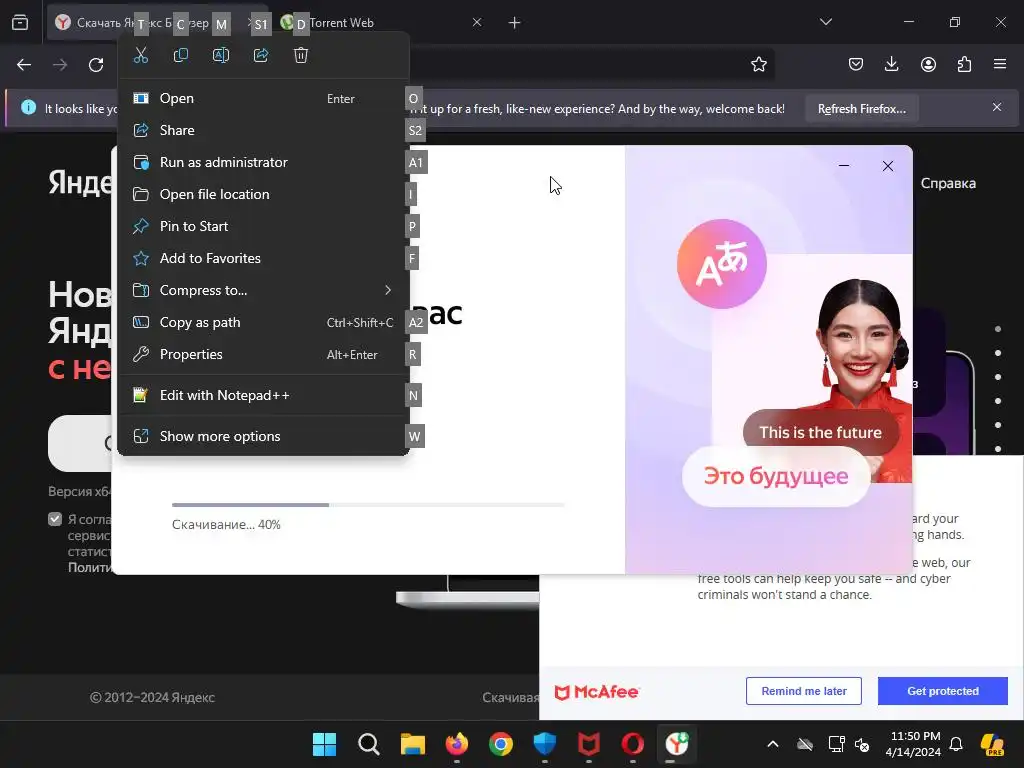Viewport: 1024px width, 768px height.
Task: Click the Это будущее speech bubble
Action: click(x=776, y=476)
